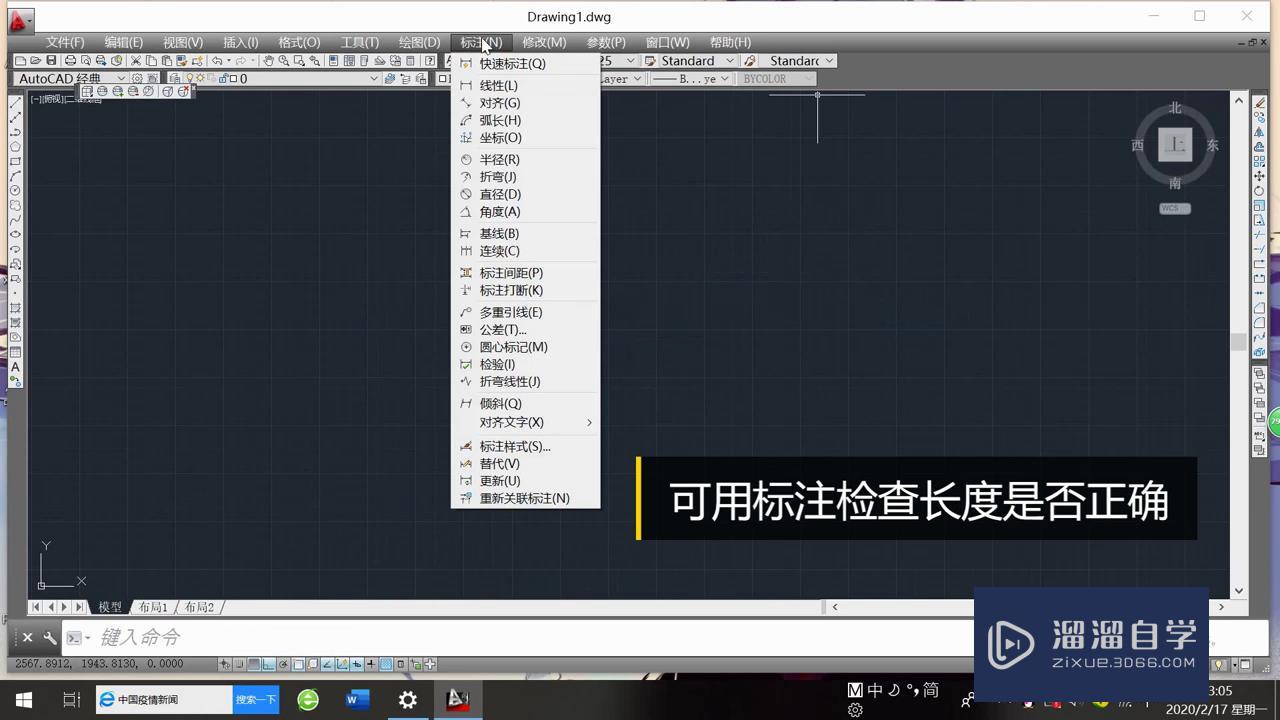Open the BYCOLOR plot style dropdown

pyautogui.click(x=808, y=79)
